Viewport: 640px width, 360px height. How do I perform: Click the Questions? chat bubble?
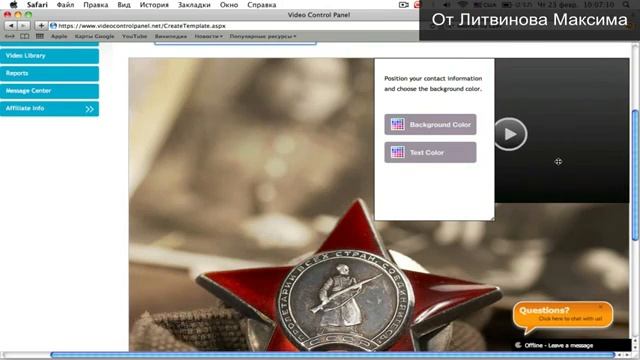click(562, 315)
